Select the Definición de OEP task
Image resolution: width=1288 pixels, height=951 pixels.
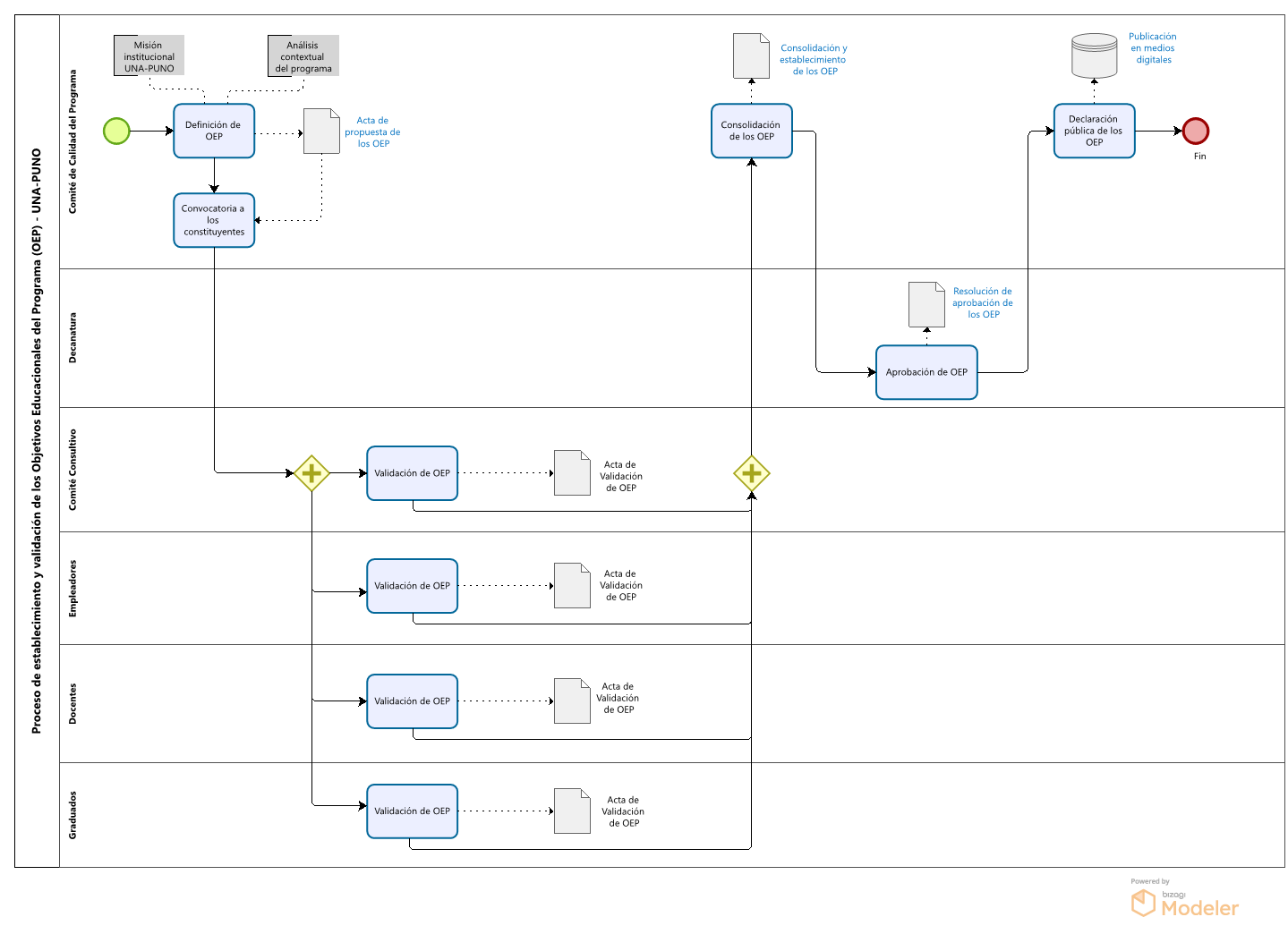pos(214,131)
